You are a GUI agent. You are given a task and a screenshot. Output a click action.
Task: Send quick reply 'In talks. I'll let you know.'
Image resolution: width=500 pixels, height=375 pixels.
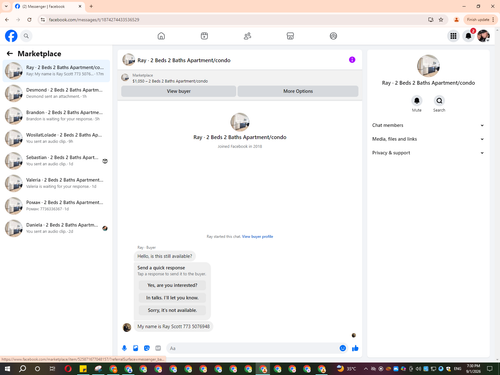tap(172, 298)
